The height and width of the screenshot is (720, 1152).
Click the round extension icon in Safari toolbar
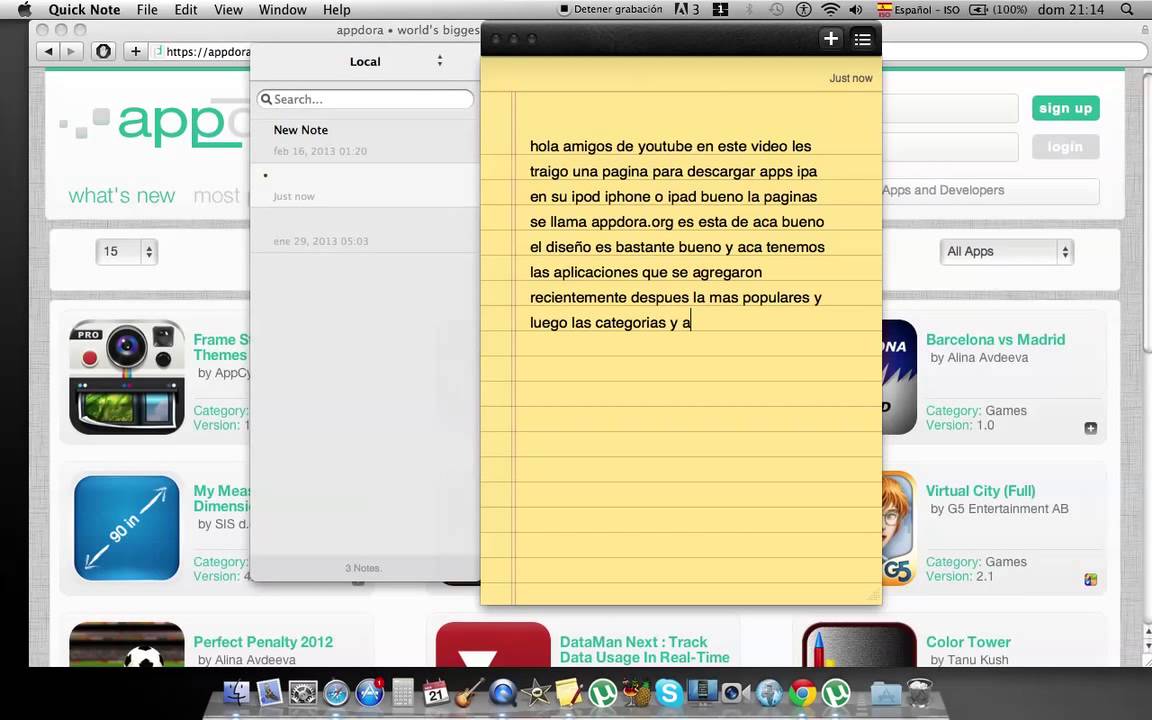[x=104, y=51]
